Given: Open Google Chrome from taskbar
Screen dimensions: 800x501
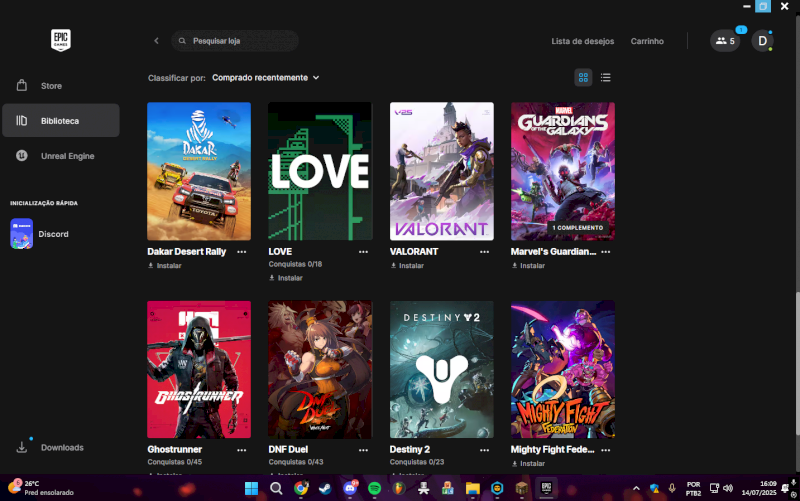Looking at the screenshot, I should pyautogui.click(x=301, y=488).
